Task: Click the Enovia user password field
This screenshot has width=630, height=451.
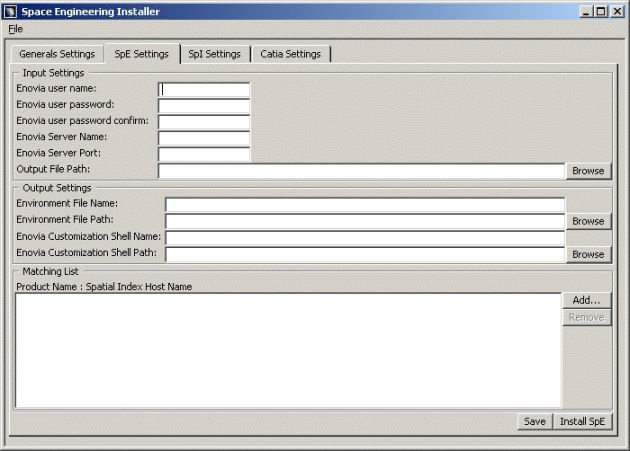Action: coord(204,106)
